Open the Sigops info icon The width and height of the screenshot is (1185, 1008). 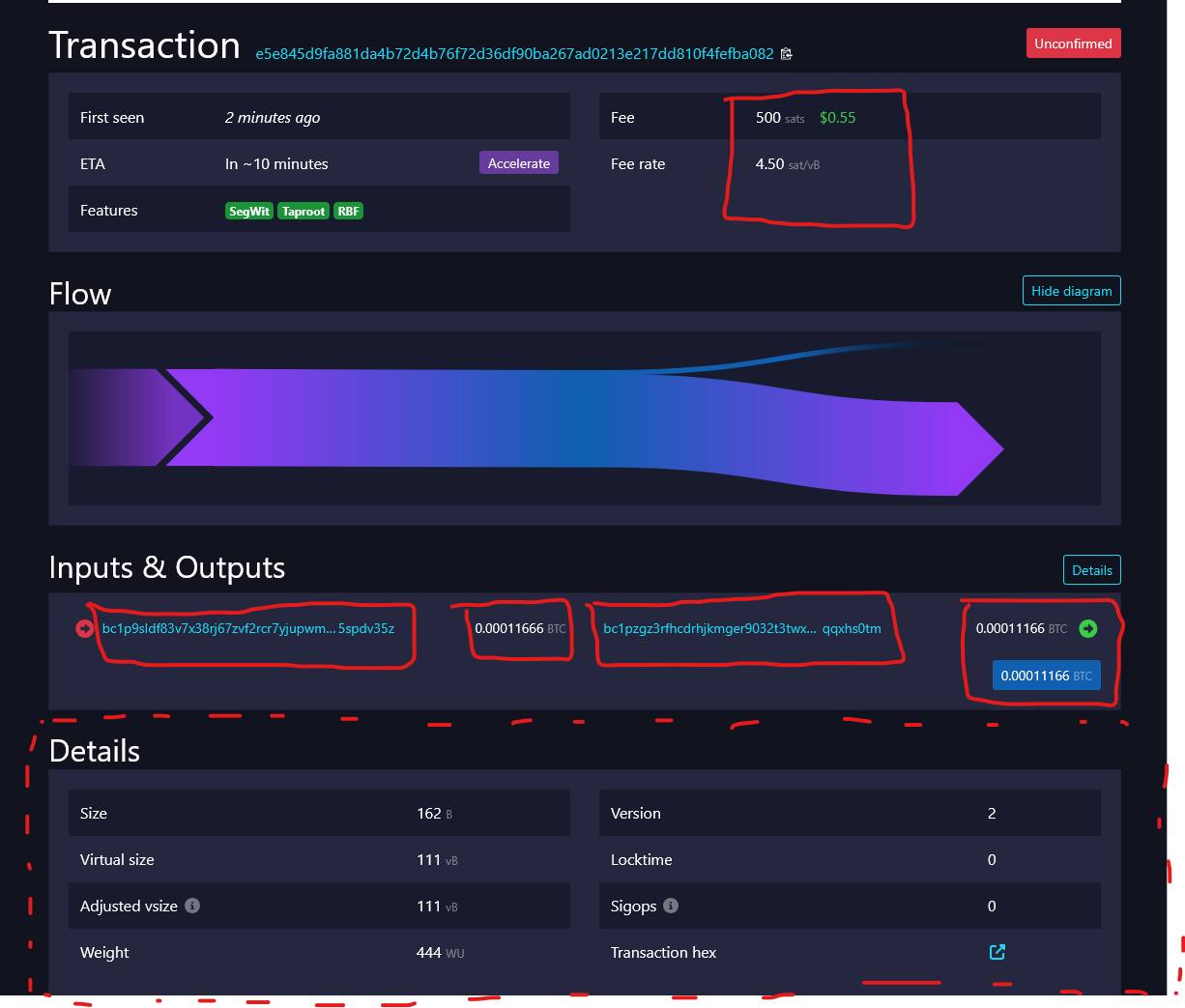pos(671,906)
